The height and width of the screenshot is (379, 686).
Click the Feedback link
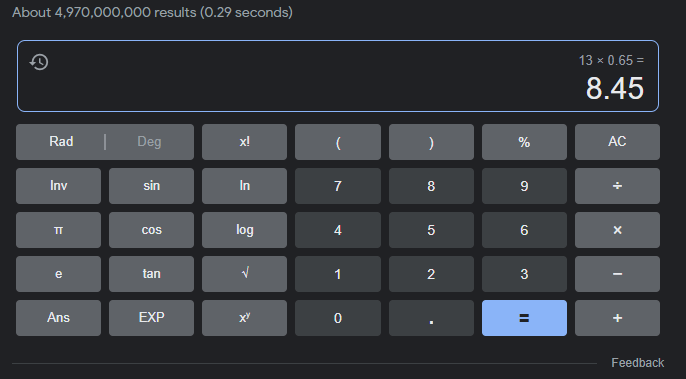(x=637, y=363)
